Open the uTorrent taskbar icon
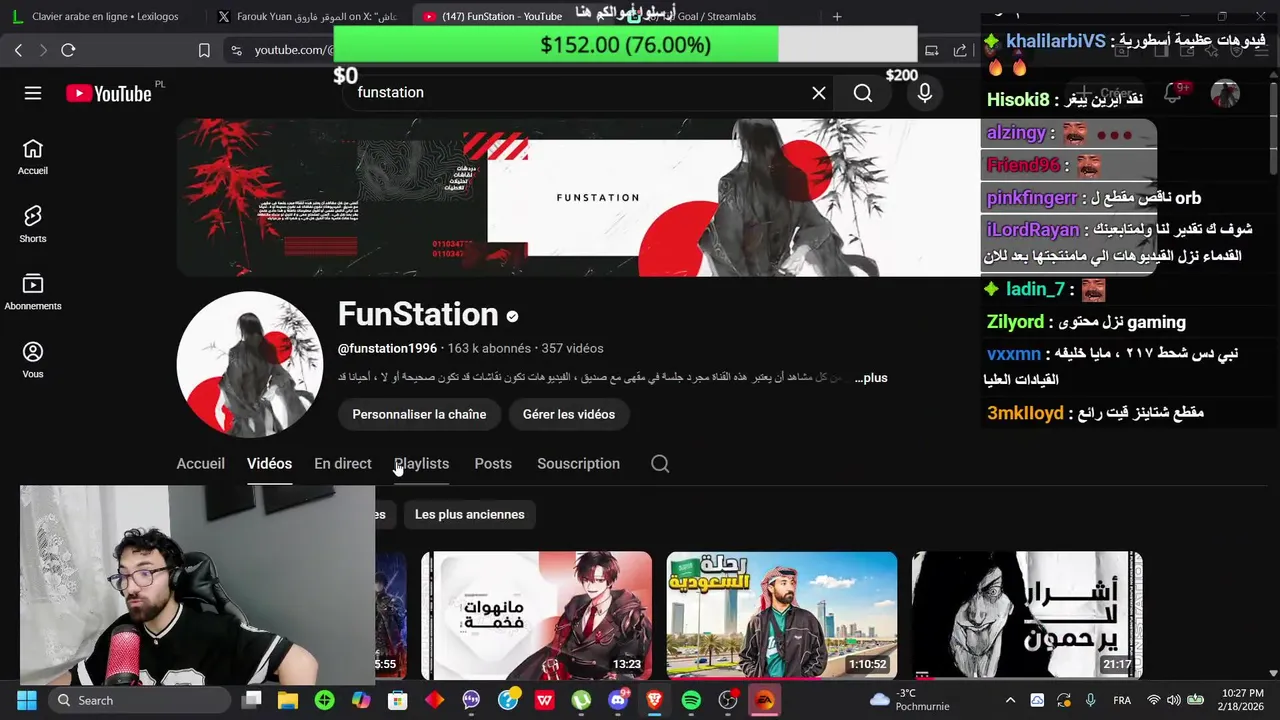This screenshot has height=720, width=1280. coord(581,700)
